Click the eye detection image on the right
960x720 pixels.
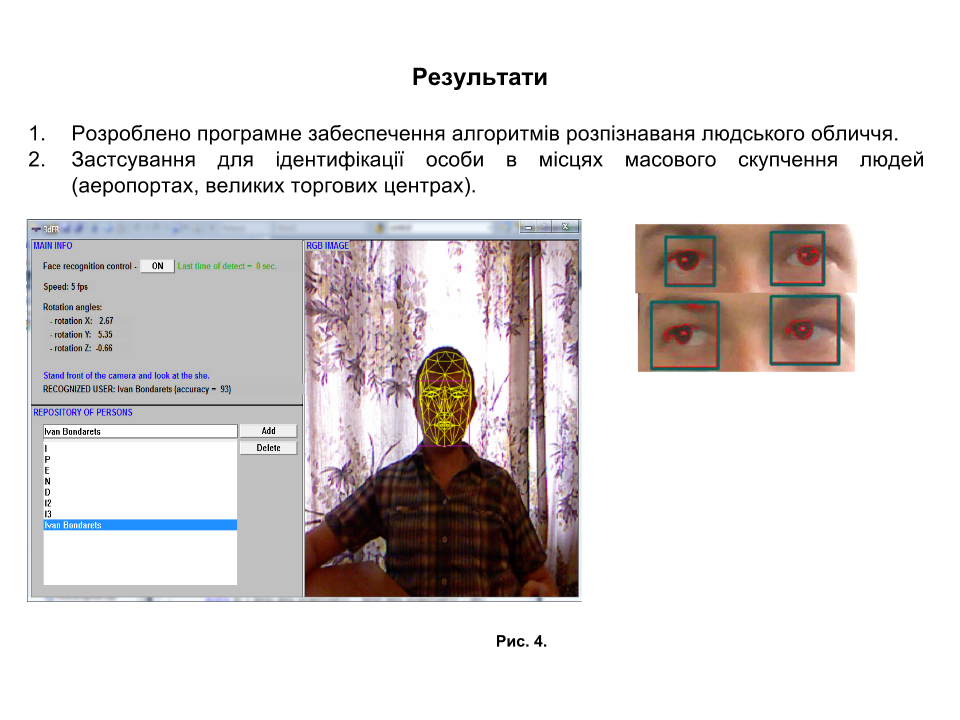coord(746,298)
